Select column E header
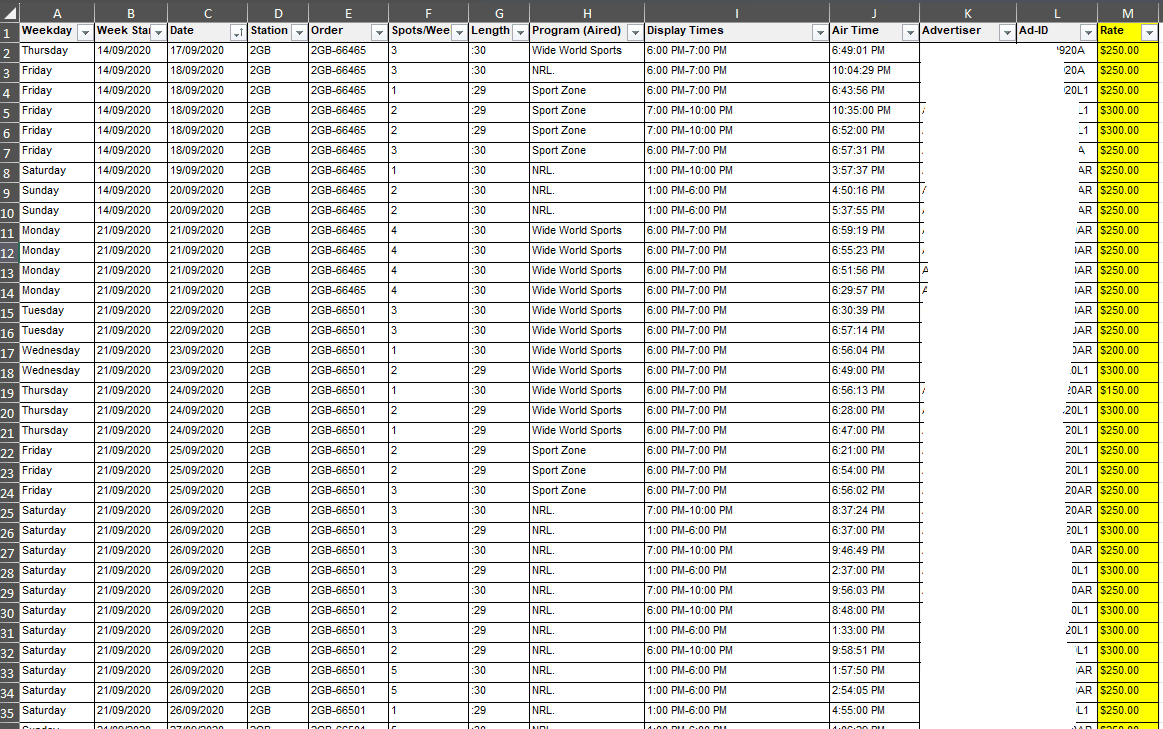Viewport: 1163px width, 729px height. (x=348, y=13)
